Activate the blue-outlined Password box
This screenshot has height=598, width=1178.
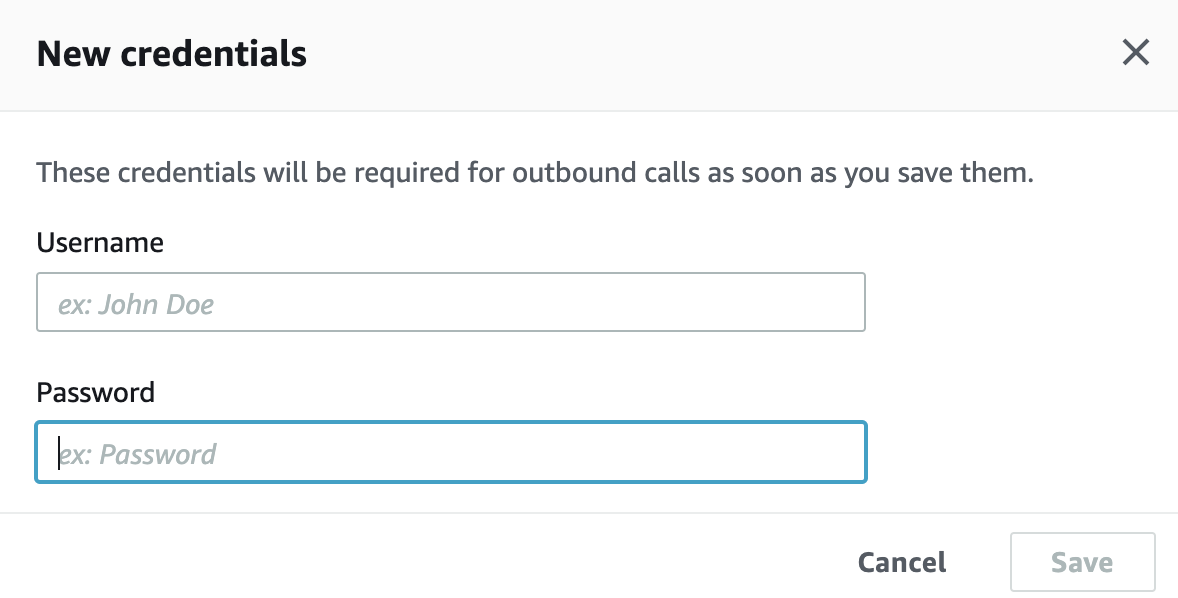(451, 452)
